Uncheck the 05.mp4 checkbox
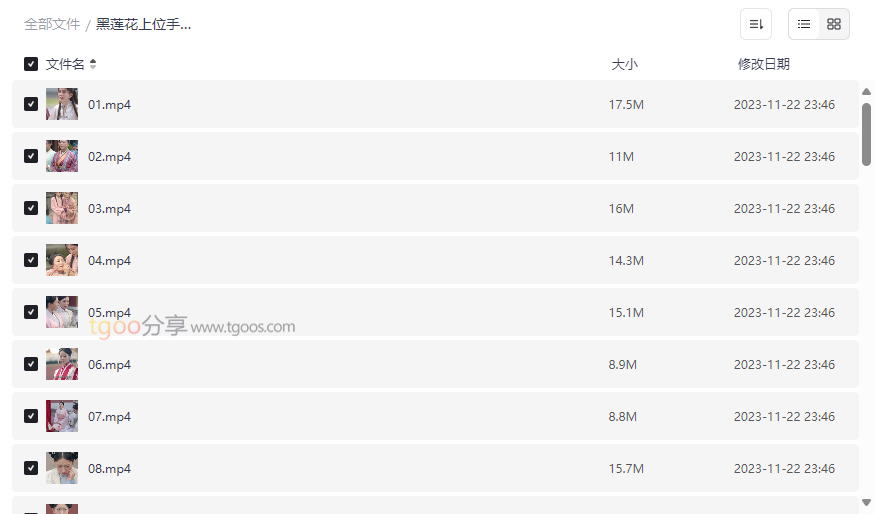874x514 pixels. [x=31, y=312]
